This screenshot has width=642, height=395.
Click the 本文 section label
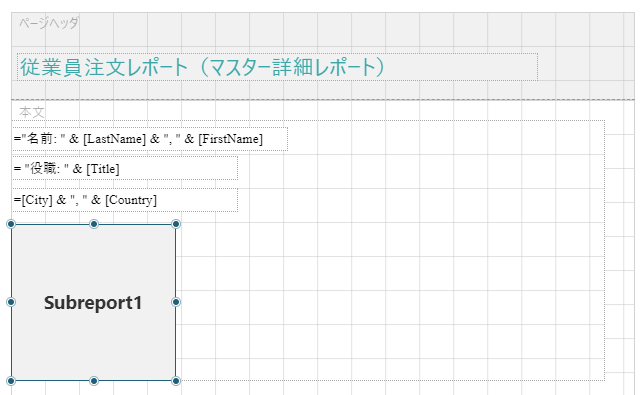click(32, 112)
